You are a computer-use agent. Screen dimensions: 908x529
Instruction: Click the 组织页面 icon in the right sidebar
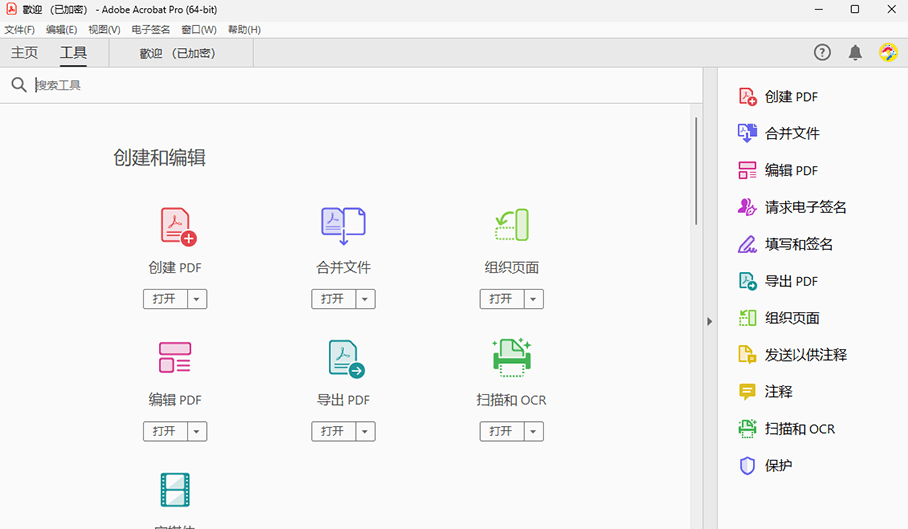747,318
